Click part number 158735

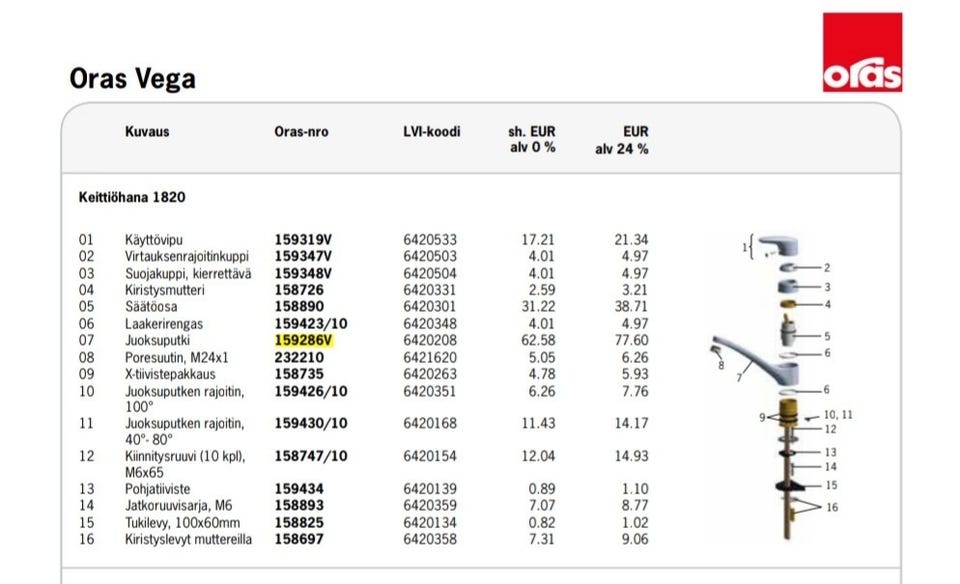click(x=299, y=374)
